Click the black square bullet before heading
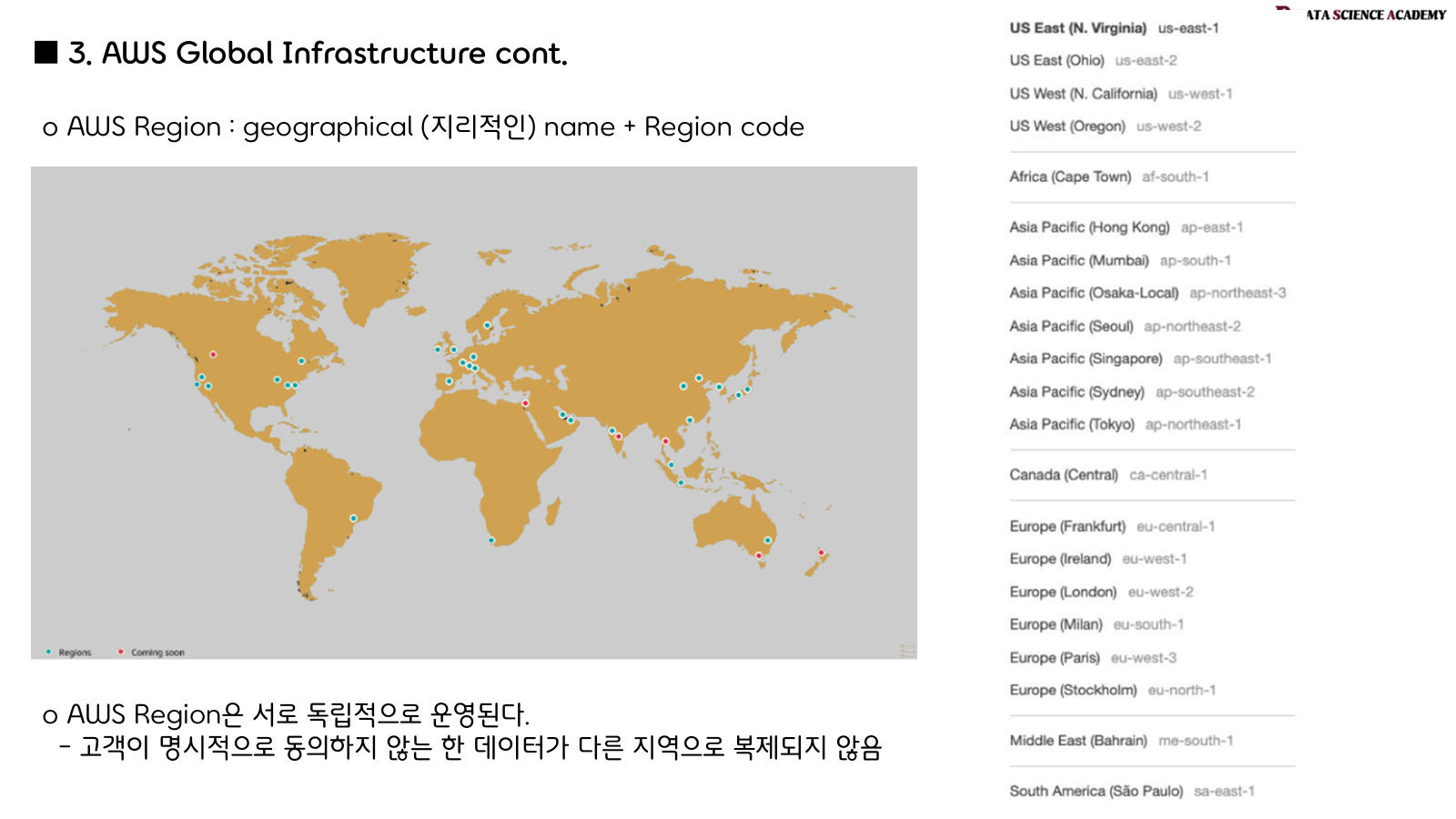Screen dimensions: 1456x819 point(46,53)
